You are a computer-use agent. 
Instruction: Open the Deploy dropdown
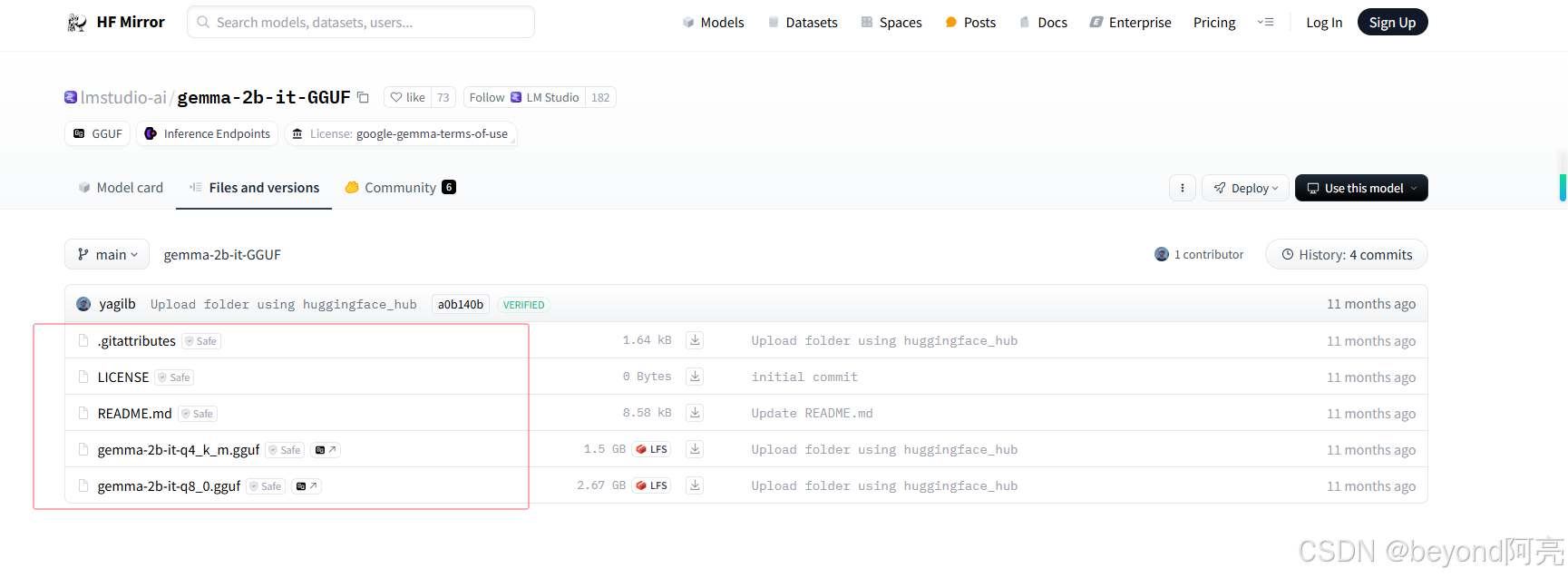[1246, 188]
